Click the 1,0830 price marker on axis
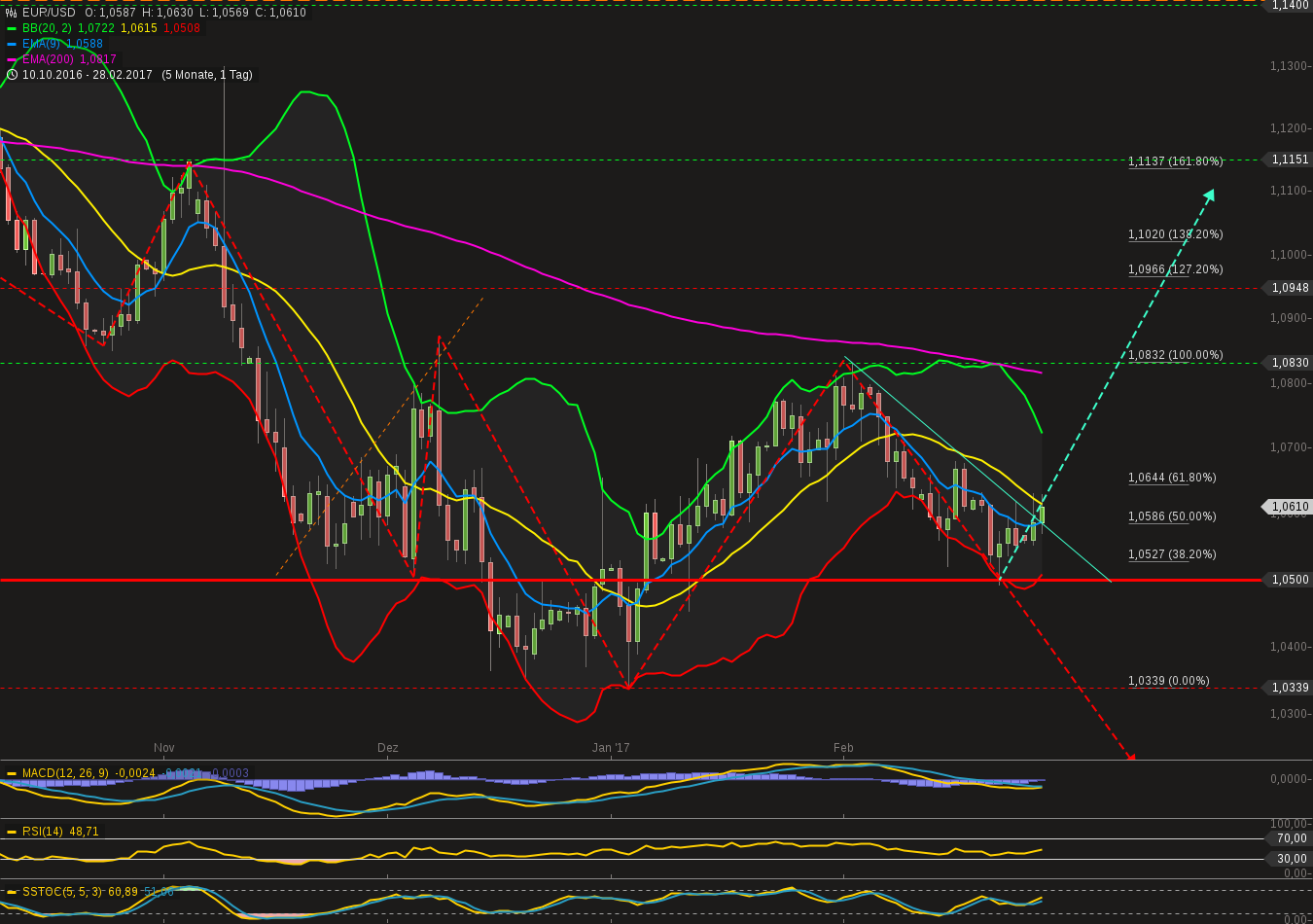1313x924 pixels. (1289, 363)
